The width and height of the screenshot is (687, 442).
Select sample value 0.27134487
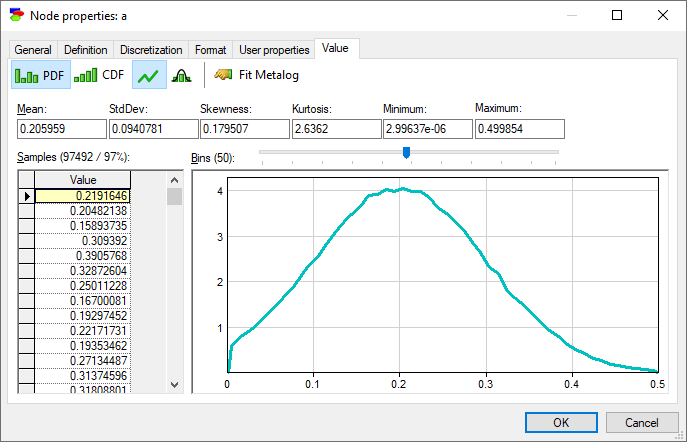(82, 361)
